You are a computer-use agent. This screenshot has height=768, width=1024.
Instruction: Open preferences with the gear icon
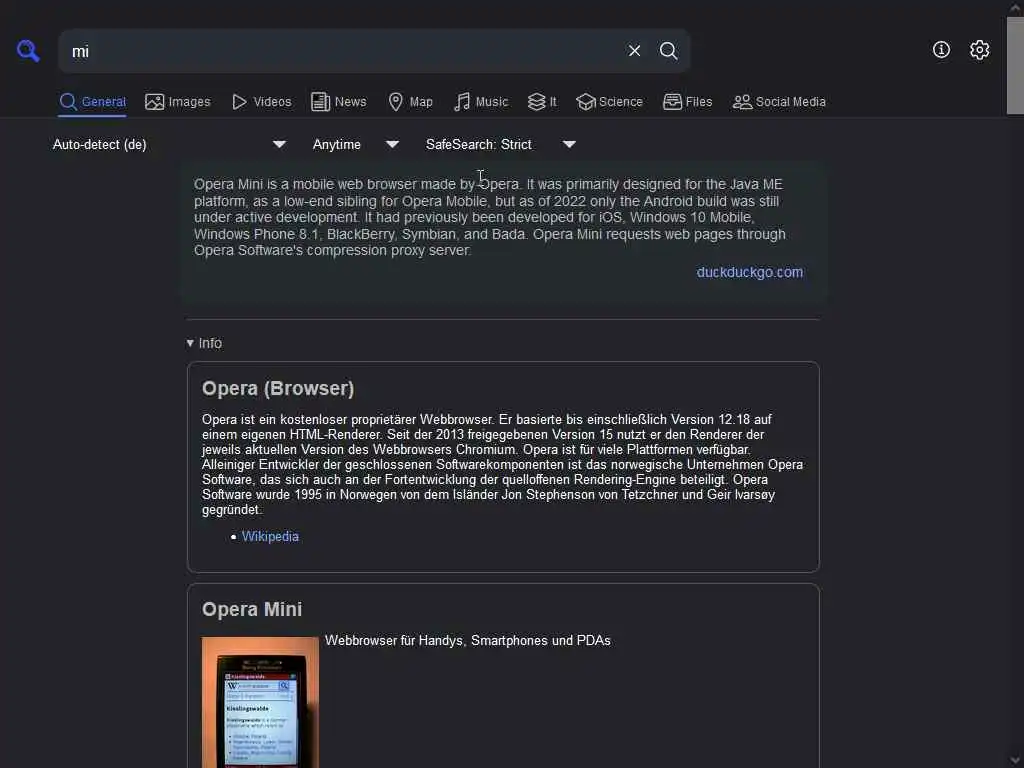coord(979,50)
